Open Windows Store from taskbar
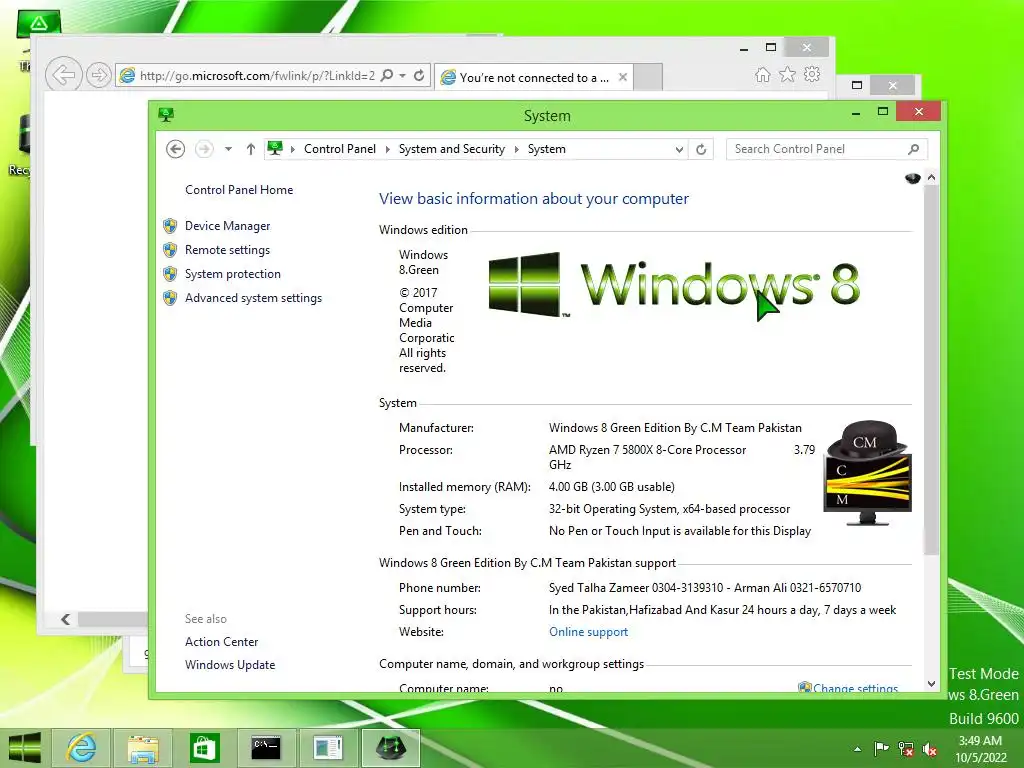1024x768 pixels. click(x=204, y=748)
